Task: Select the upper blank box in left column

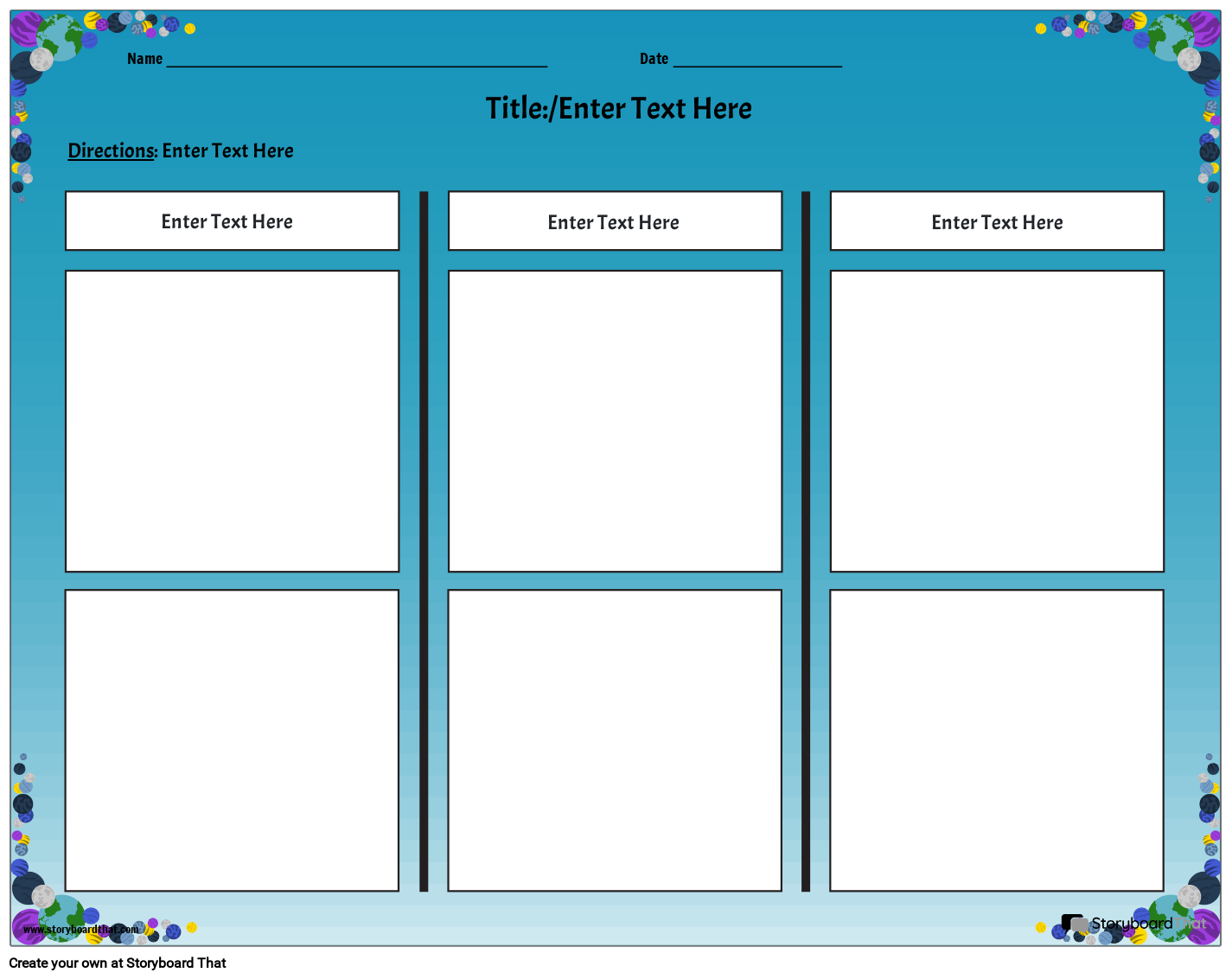Action: tap(232, 421)
